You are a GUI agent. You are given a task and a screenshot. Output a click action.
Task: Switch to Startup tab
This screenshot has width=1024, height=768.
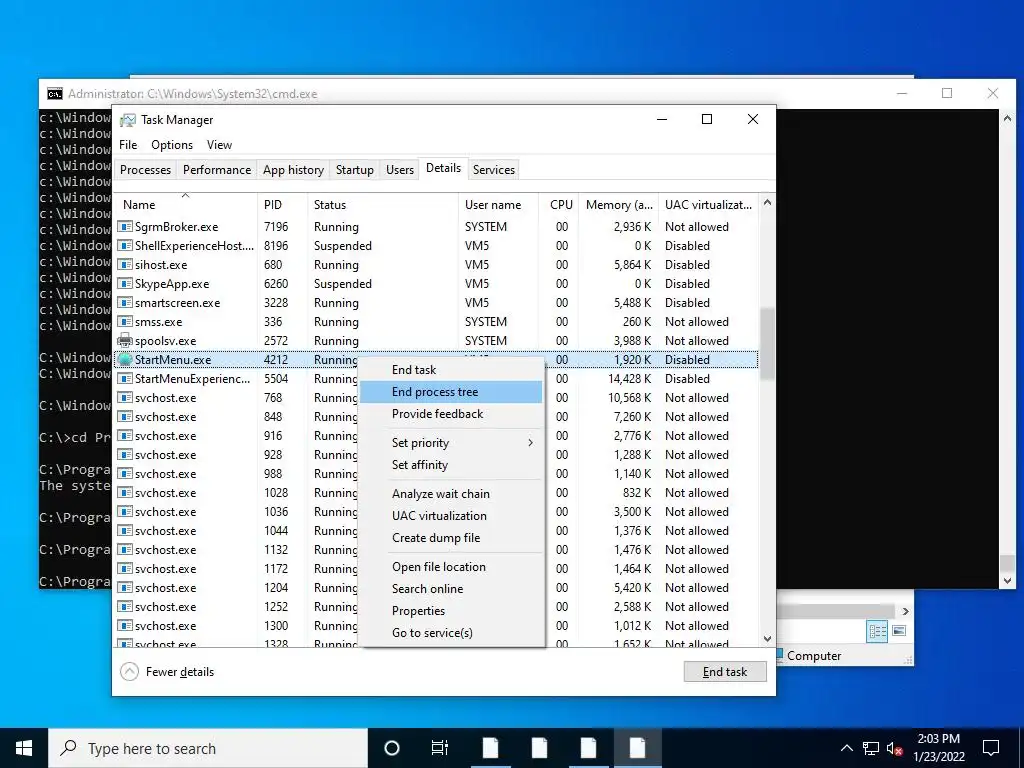pos(355,170)
